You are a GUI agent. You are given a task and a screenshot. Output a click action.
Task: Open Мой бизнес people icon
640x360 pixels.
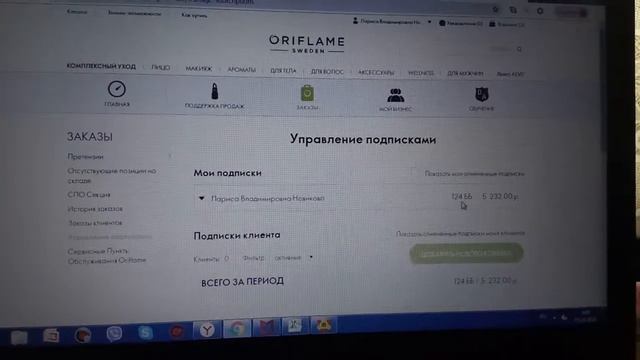pyautogui.click(x=396, y=95)
